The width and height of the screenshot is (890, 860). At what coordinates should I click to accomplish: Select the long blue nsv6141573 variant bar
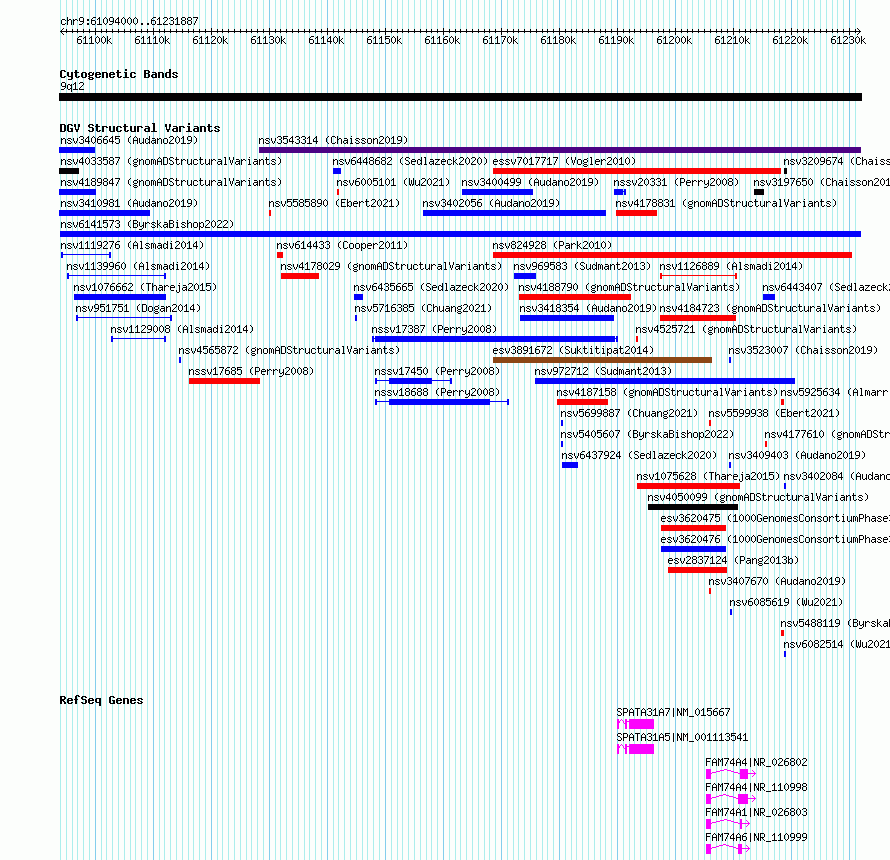[x=460, y=234]
